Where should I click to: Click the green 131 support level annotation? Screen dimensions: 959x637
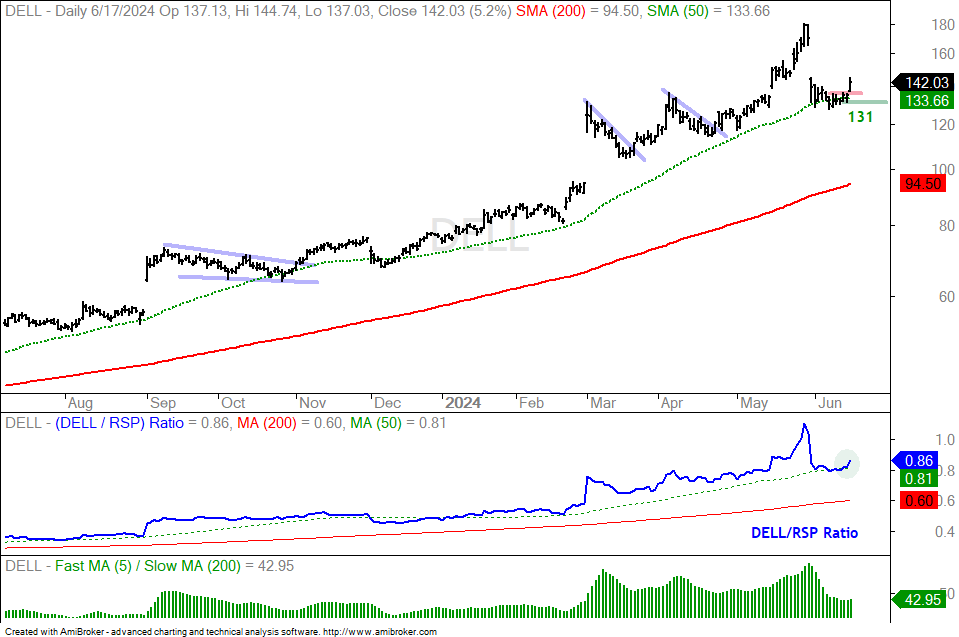[861, 117]
